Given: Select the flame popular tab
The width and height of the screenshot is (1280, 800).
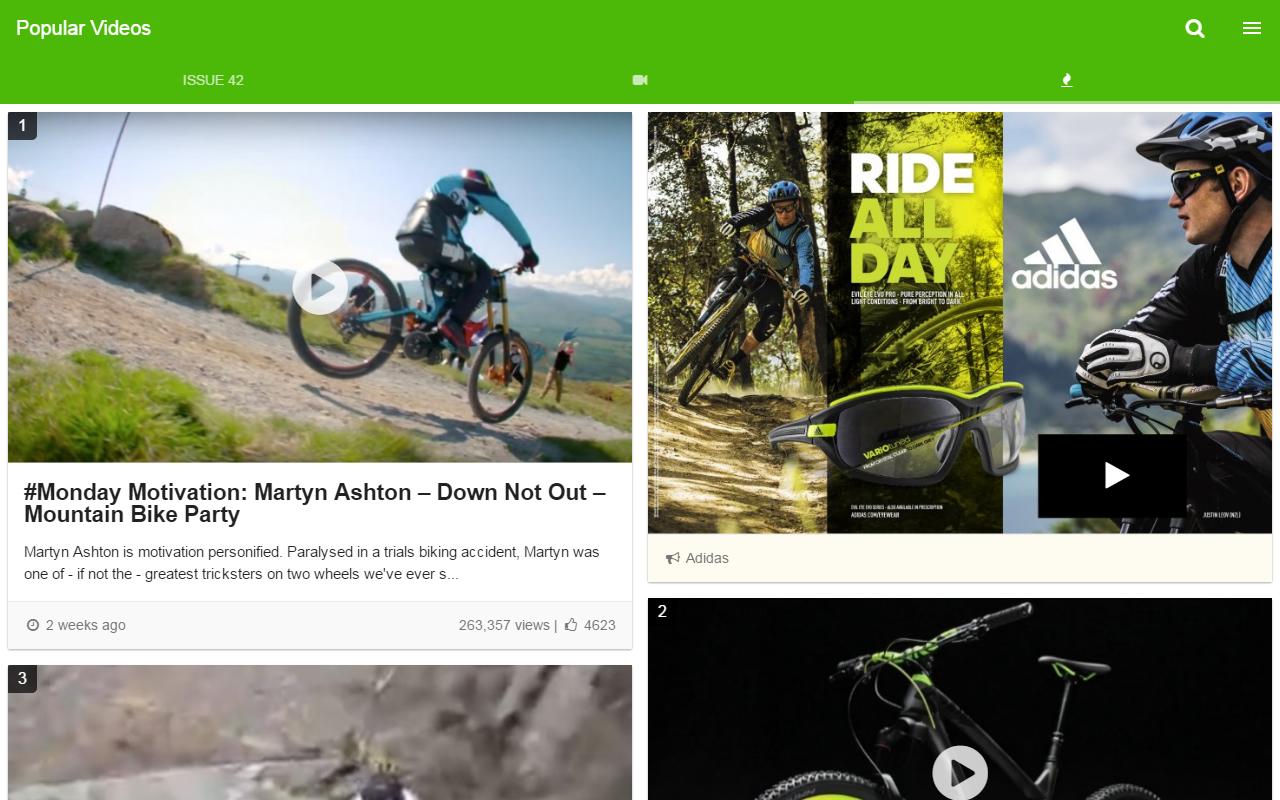Looking at the screenshot, I should [1067, 80].
